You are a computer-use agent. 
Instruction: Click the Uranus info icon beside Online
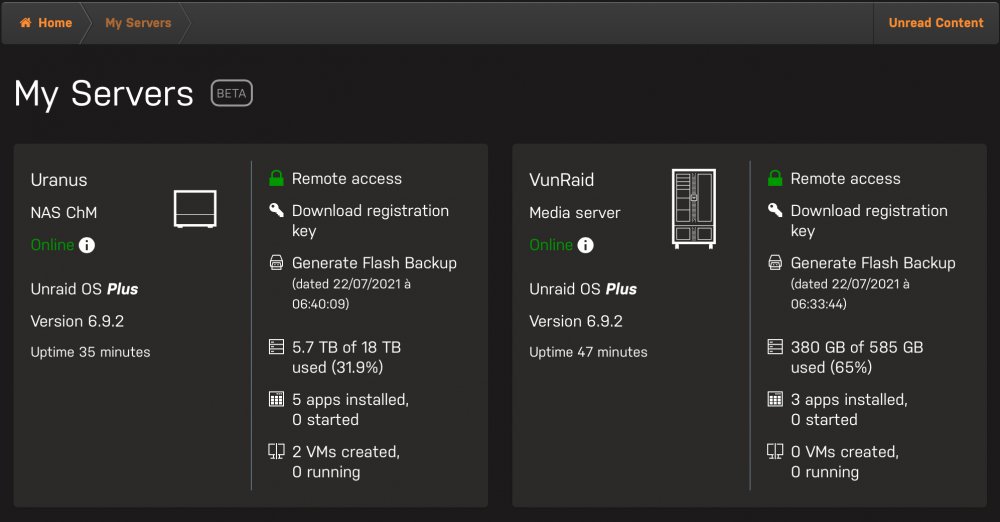(x=87, y=245)
